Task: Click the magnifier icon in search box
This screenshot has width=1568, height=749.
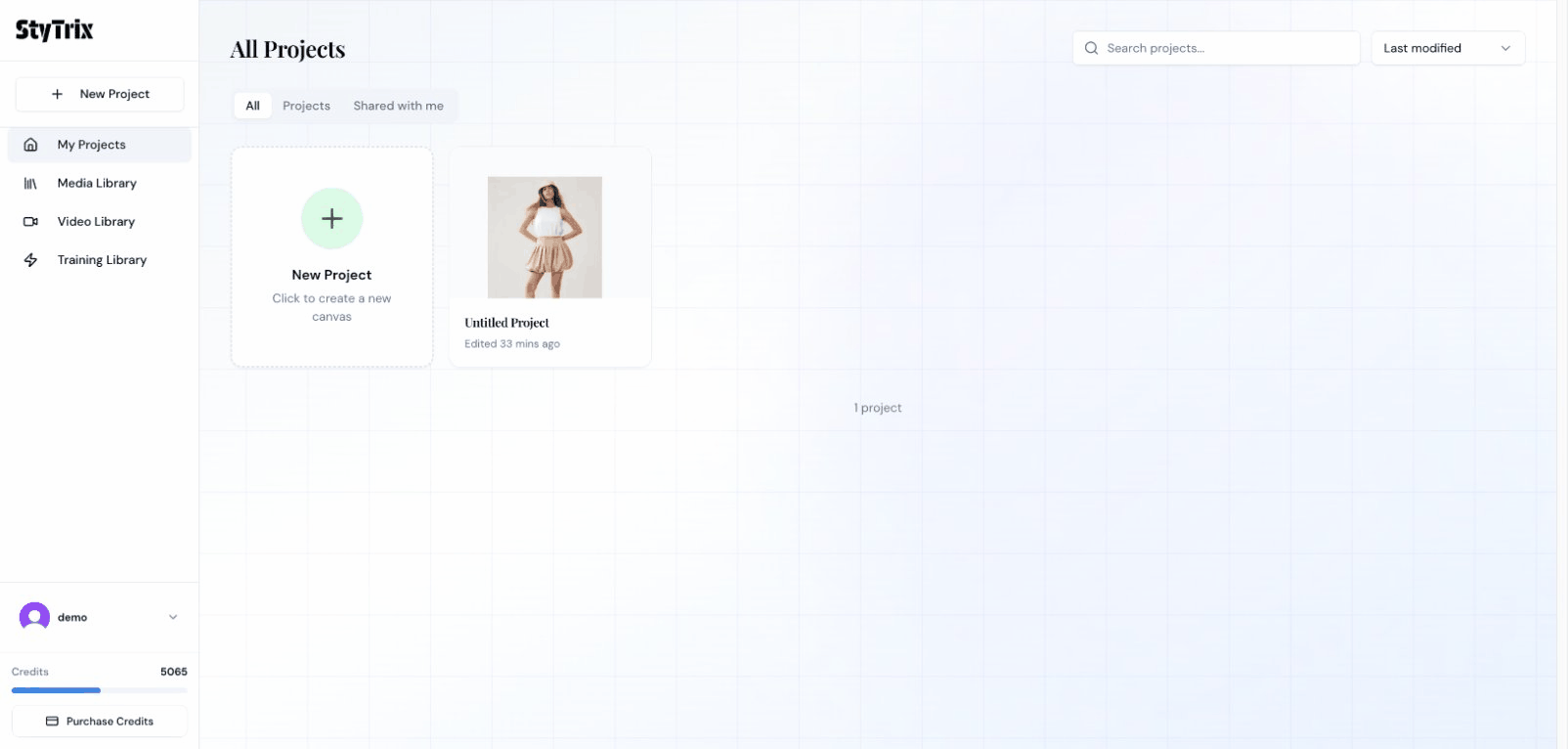Action: click(1091, 48)
